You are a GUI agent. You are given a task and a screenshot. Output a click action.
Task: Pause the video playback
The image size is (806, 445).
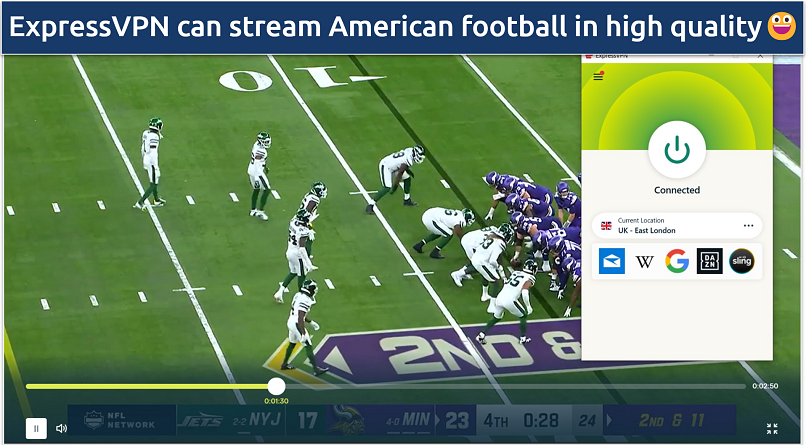point(36,428)
